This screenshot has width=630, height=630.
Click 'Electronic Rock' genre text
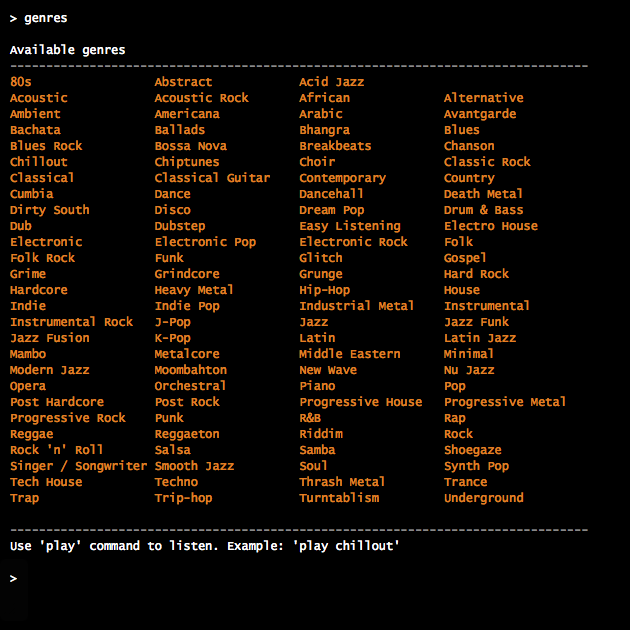[353, 242]
